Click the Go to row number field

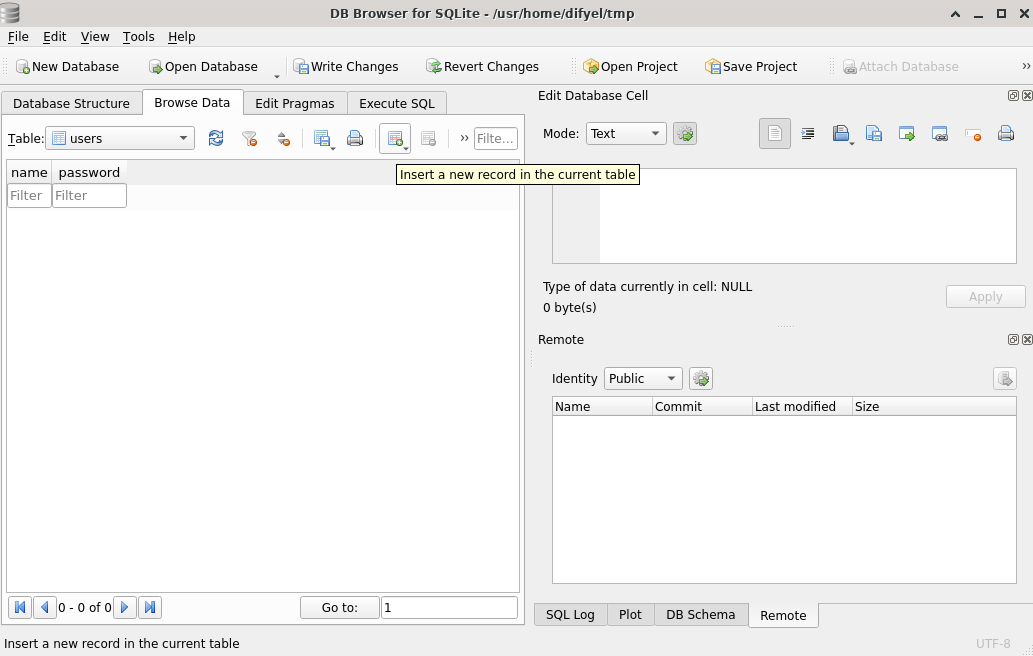449,607
